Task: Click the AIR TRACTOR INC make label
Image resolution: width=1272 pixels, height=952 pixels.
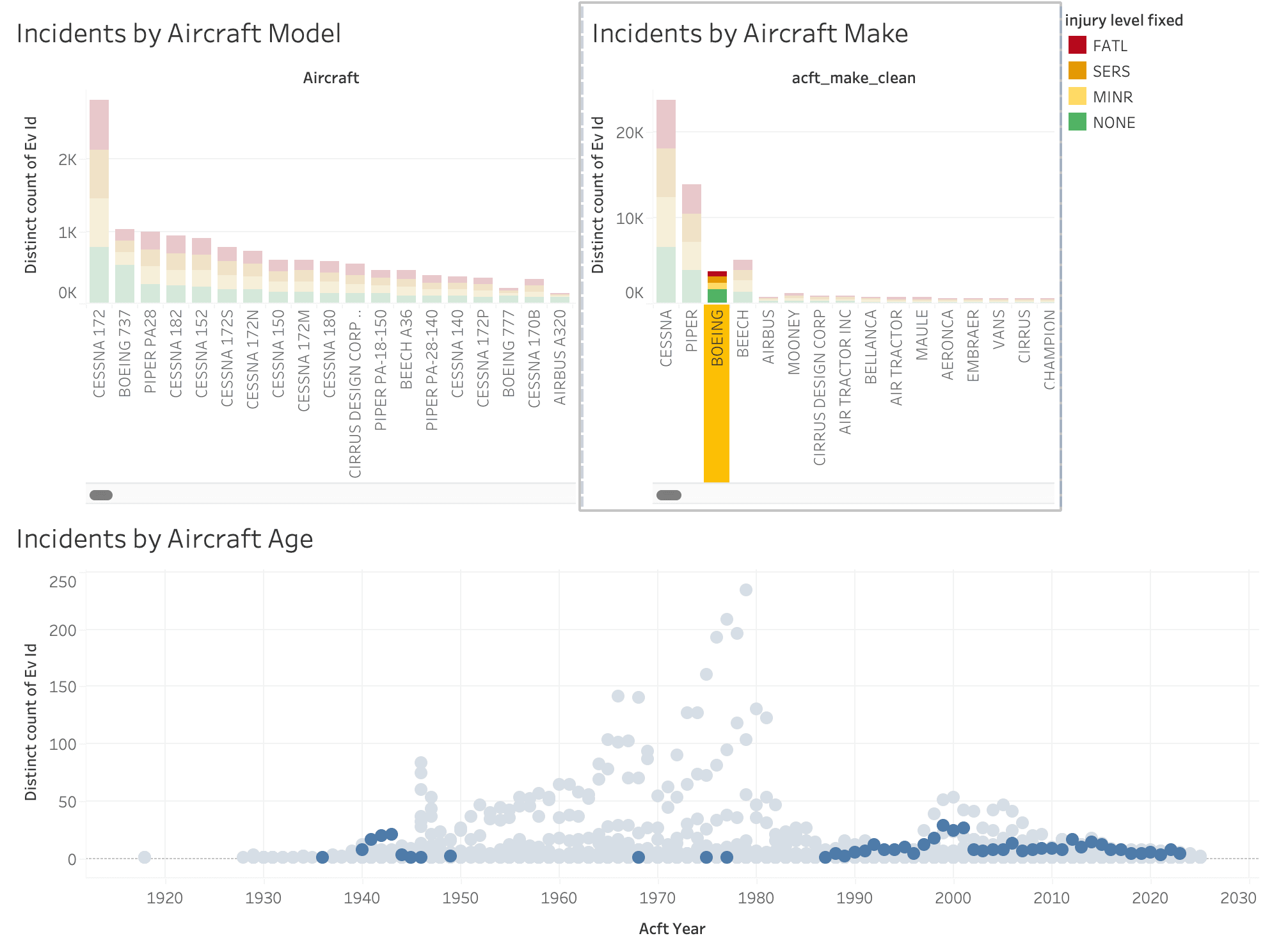Action: (x=845, y=372)
